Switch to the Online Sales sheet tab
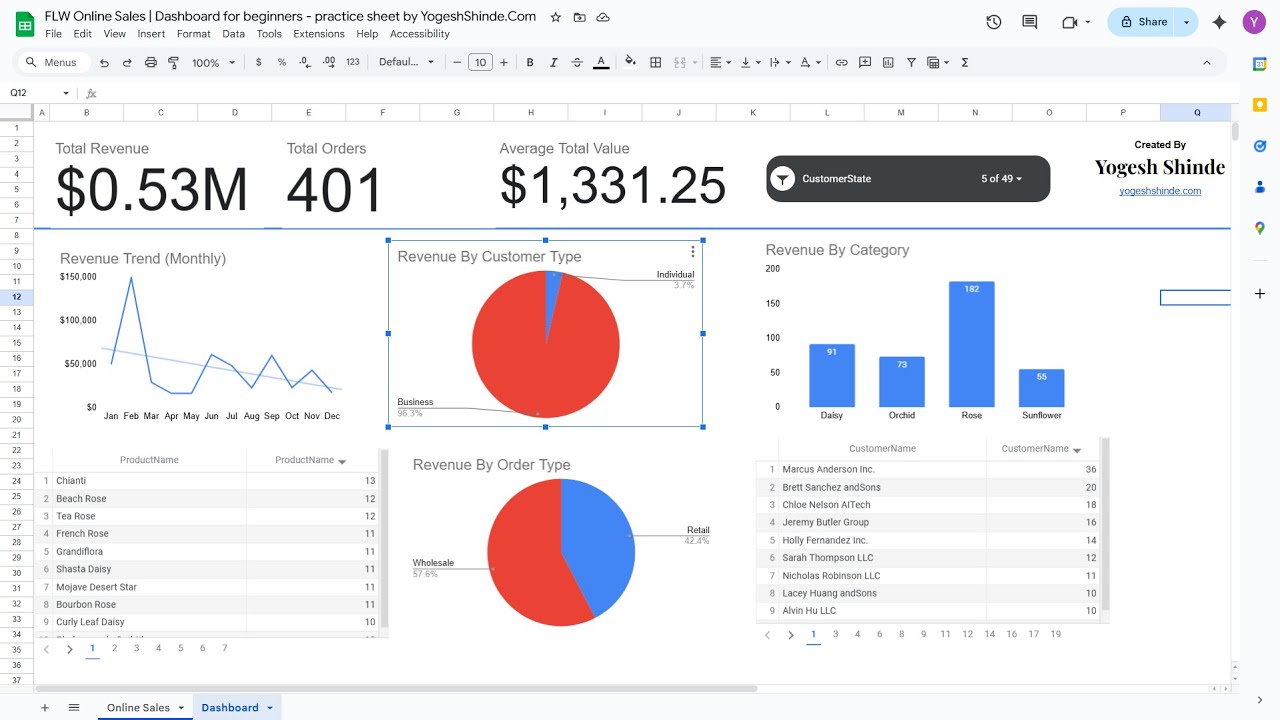 pyautogui.click(x=138, y=708)
